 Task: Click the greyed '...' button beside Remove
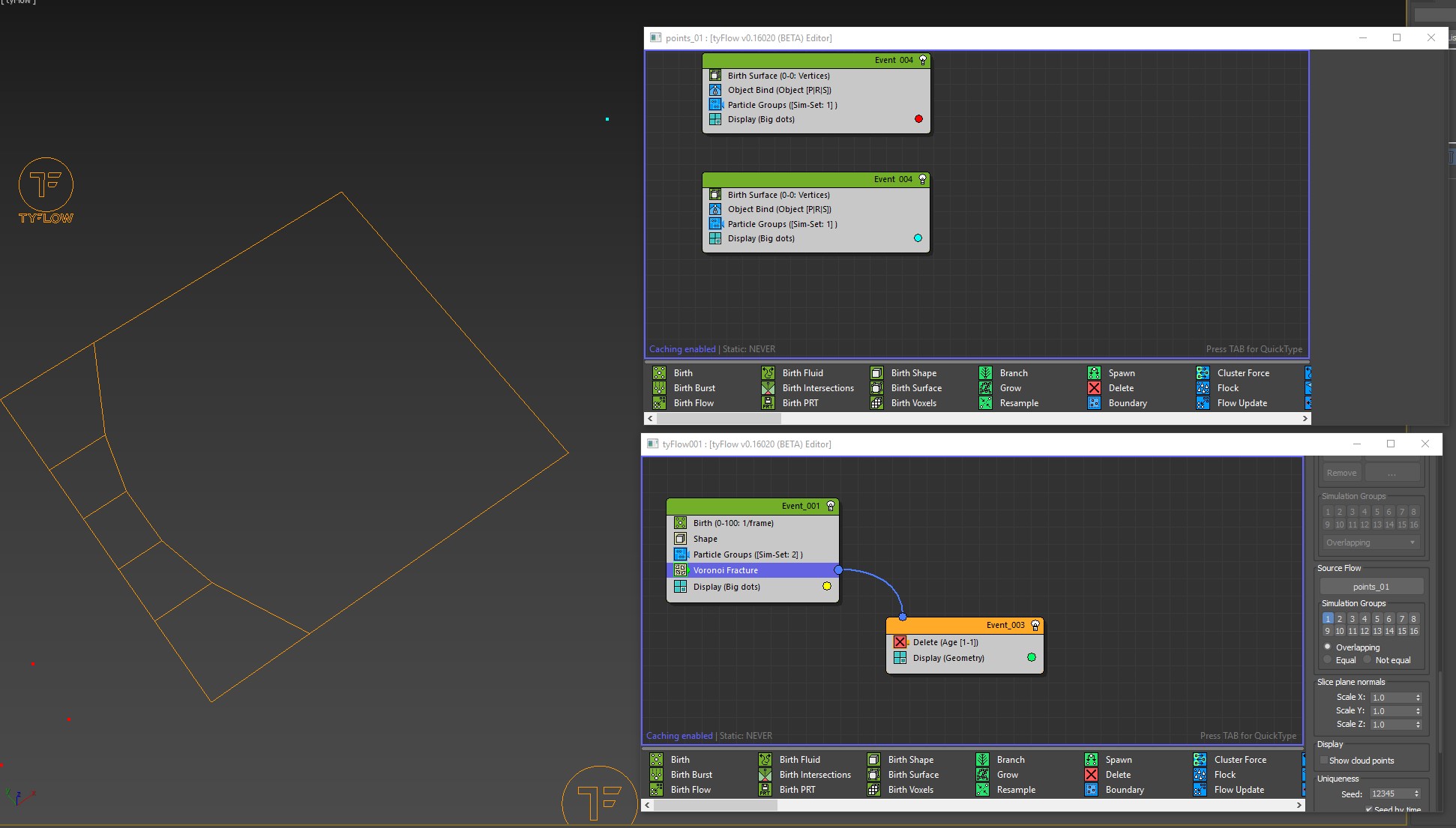[1392, 473]
